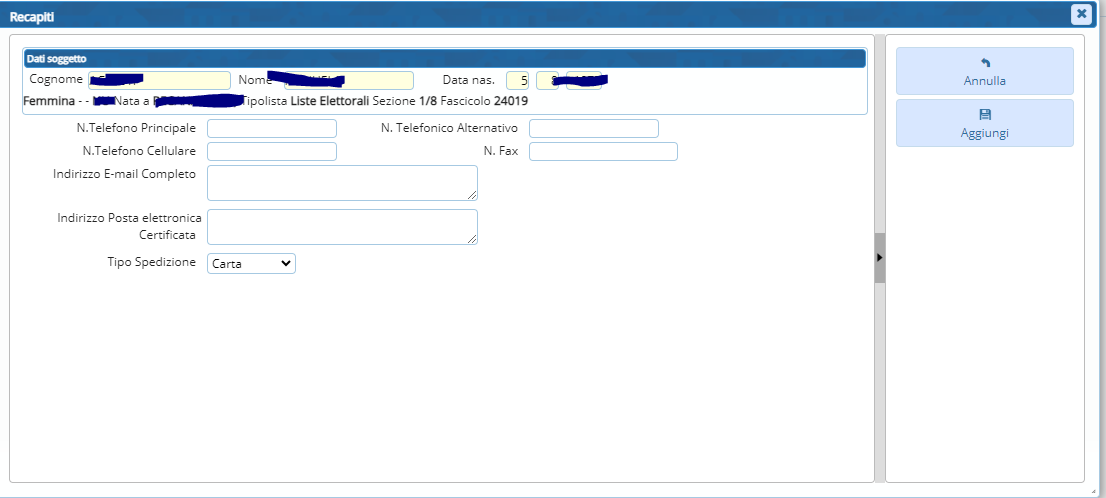Click the birth date day field
This screenshot has height=498, width=1106.
[x=517, y=80]
